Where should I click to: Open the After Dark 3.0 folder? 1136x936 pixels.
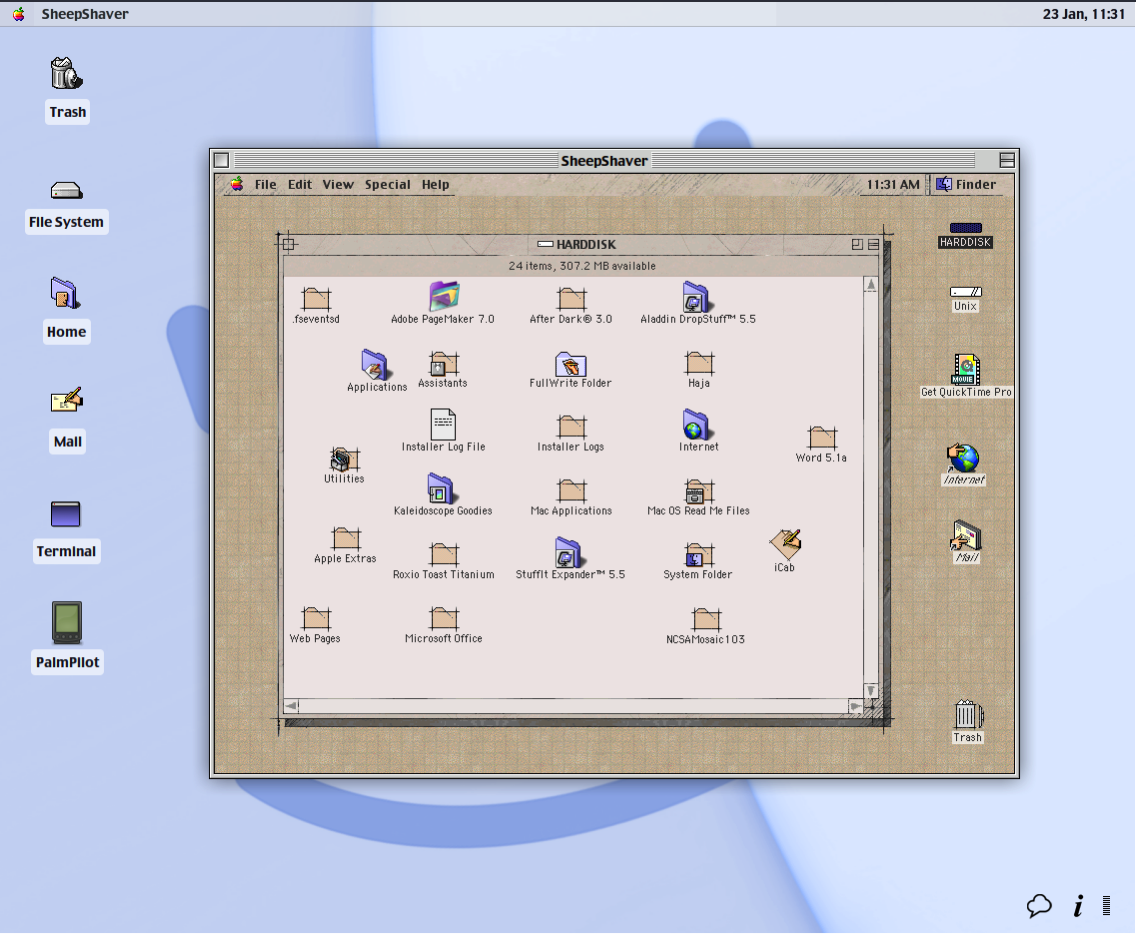pos(572,298)
